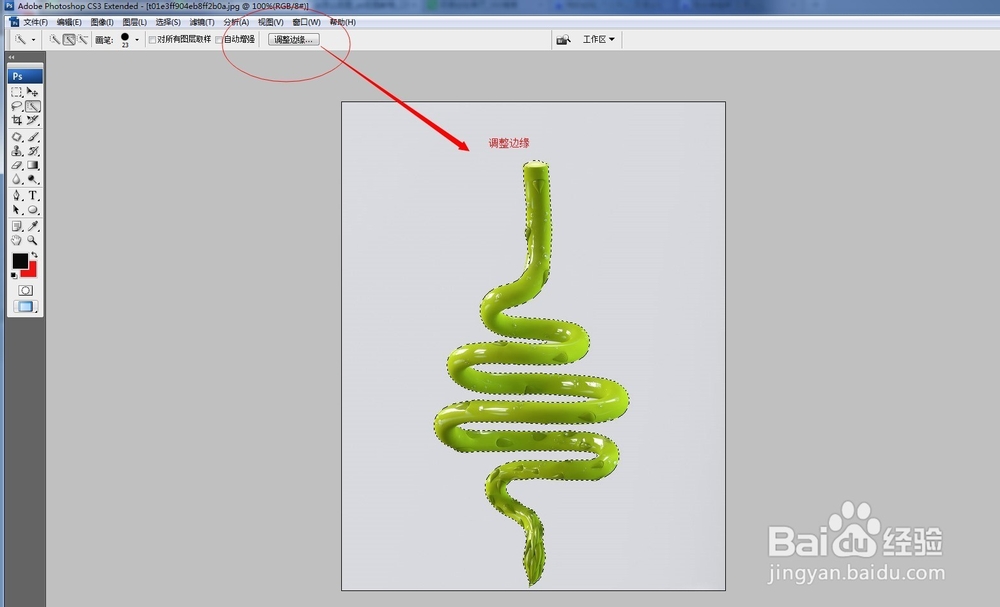This screenshot has height=607, width=1000.
Task: Select the Gradient tool
Action: pos(33,165)
